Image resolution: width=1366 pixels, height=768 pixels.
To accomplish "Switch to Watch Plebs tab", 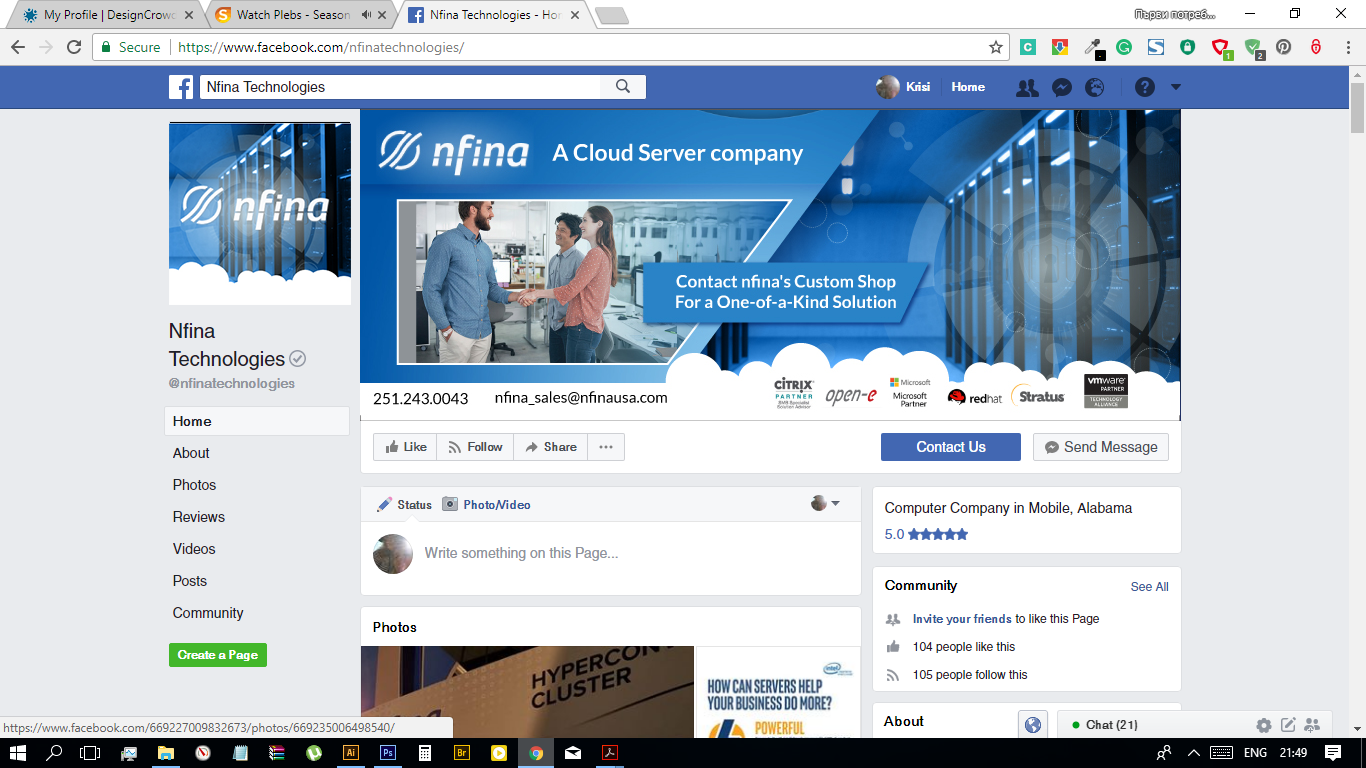I will point(295,15).
